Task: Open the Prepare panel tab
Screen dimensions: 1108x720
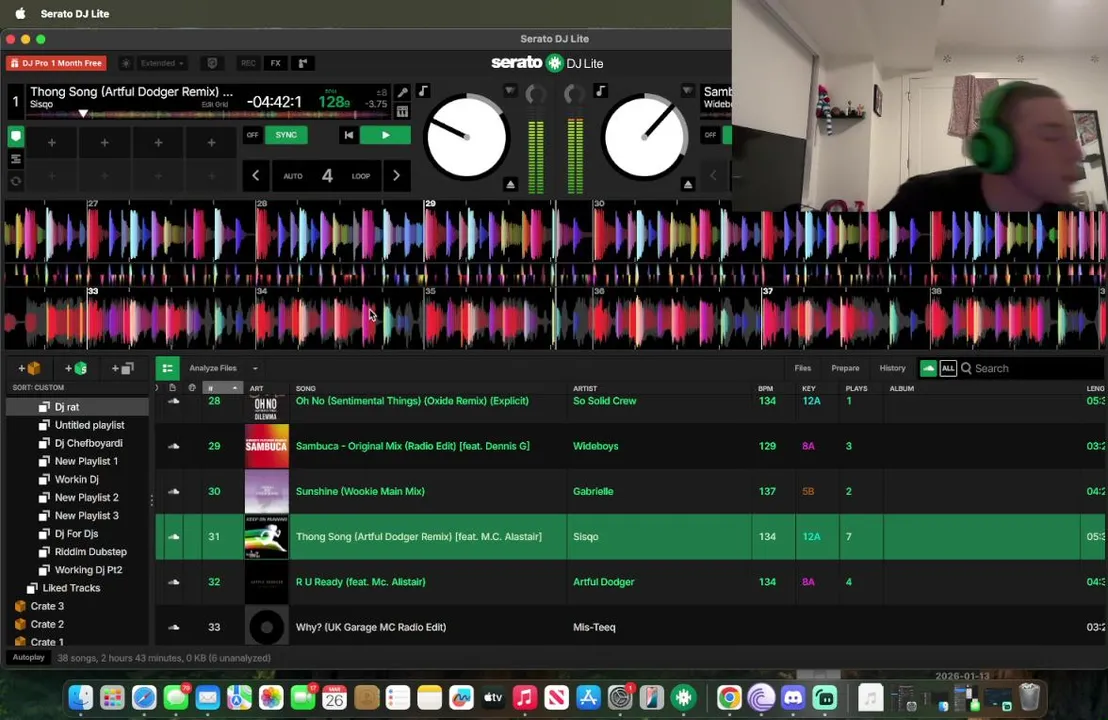Action: (845, 368)
